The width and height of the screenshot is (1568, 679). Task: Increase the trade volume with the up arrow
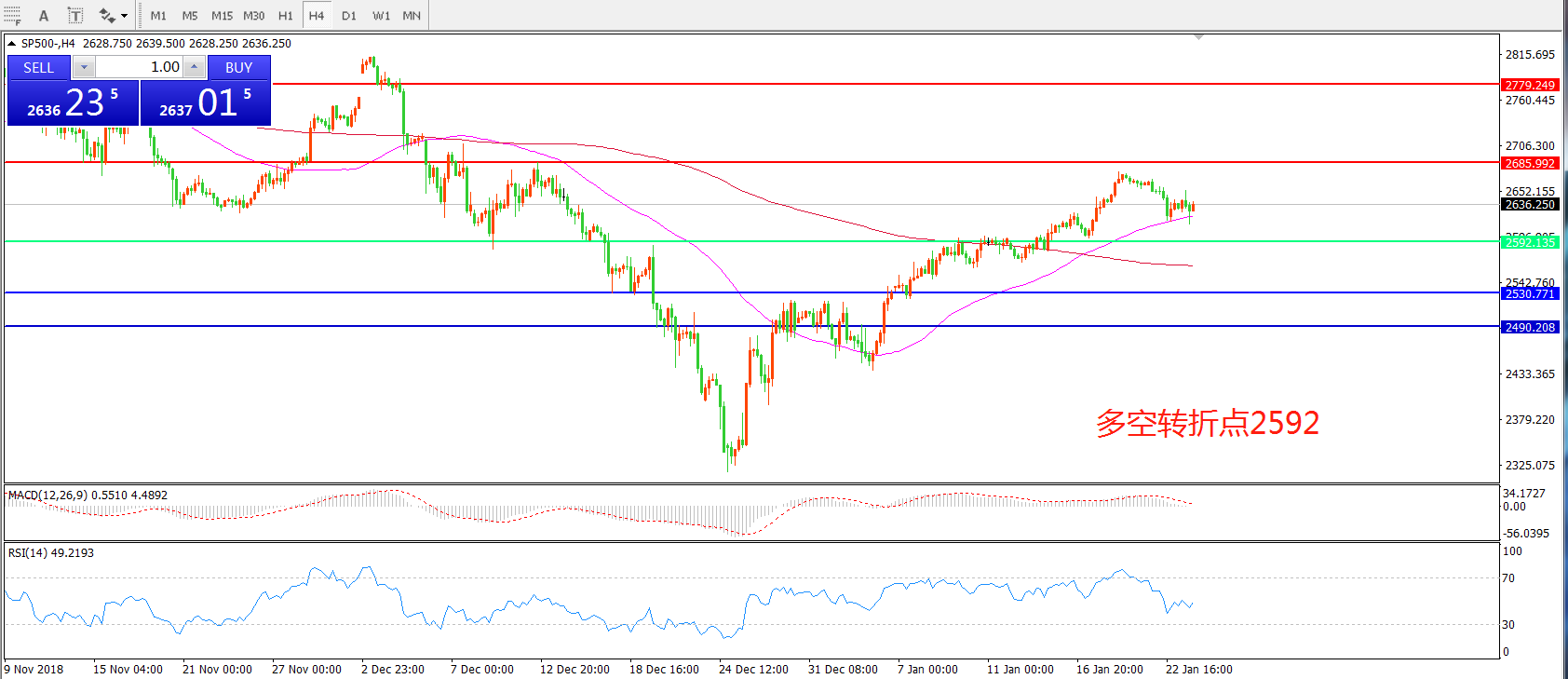coord(194,67)
